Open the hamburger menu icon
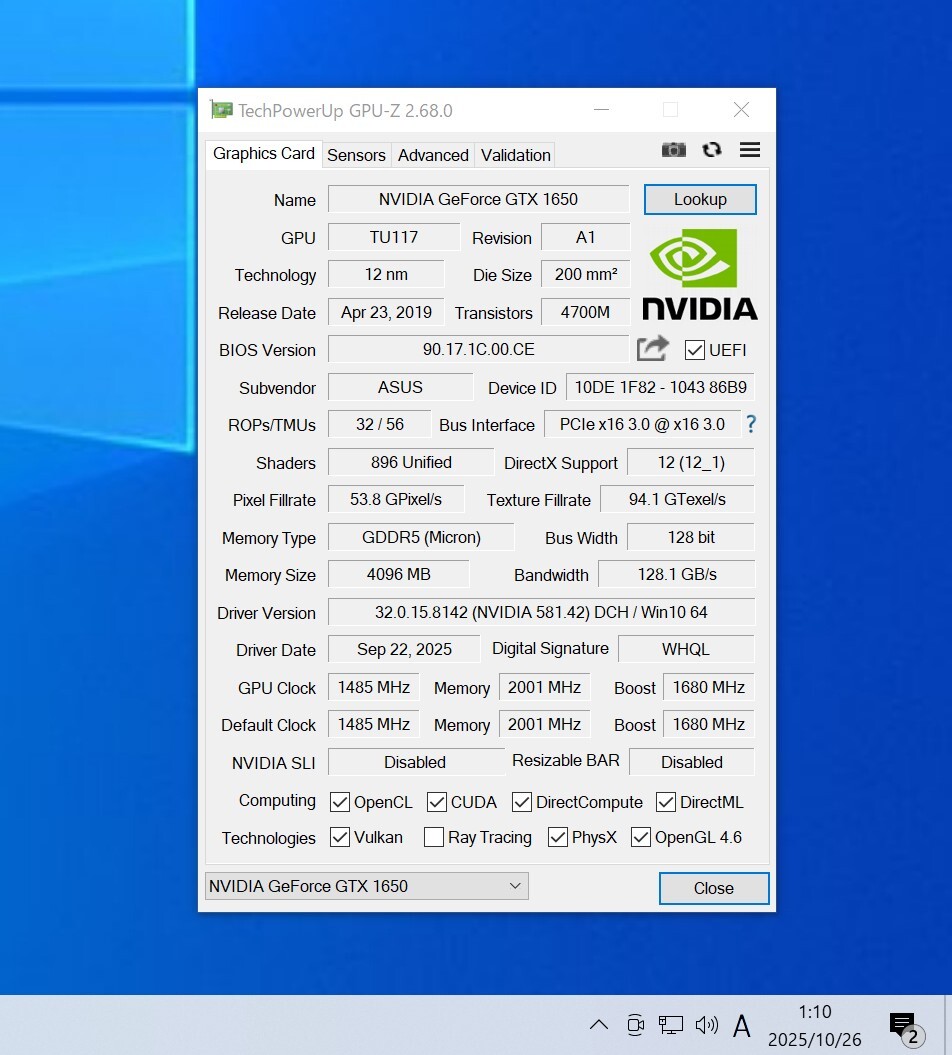This screenshot has width=952, height=1055. coord(750,150)
